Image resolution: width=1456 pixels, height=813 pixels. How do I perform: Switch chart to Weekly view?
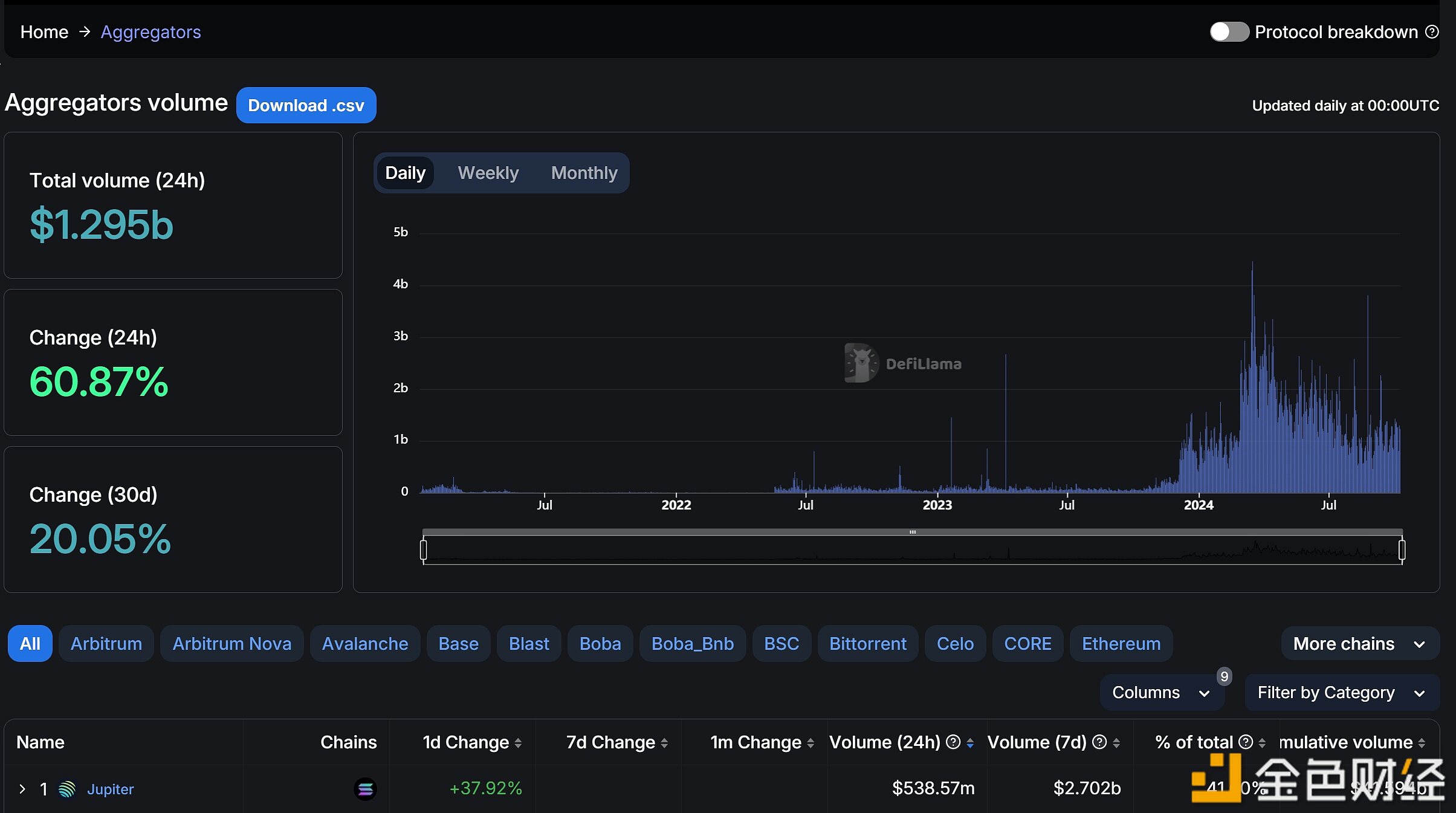coord(488,173)
